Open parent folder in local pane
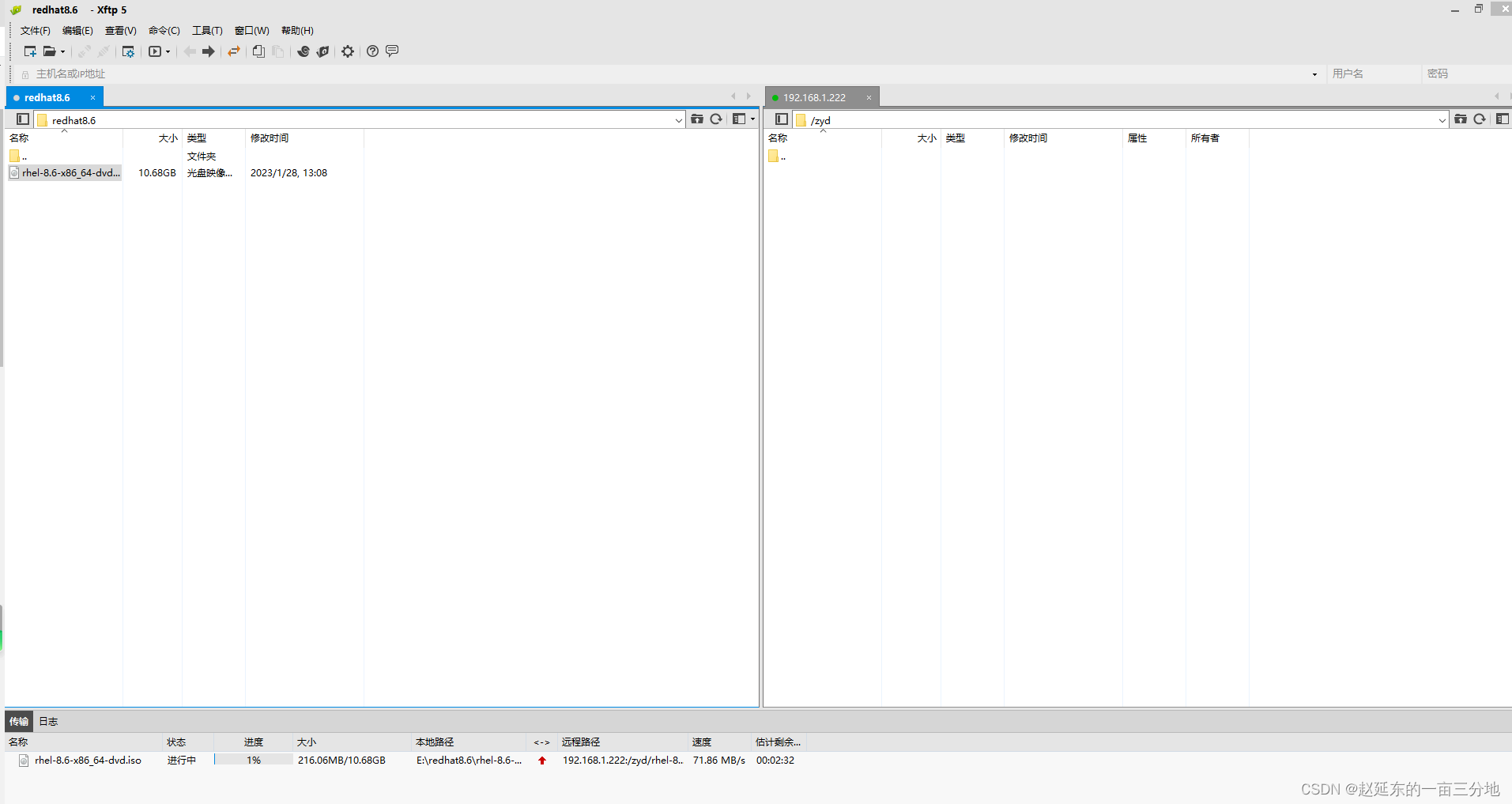 (x=18, y=157)
